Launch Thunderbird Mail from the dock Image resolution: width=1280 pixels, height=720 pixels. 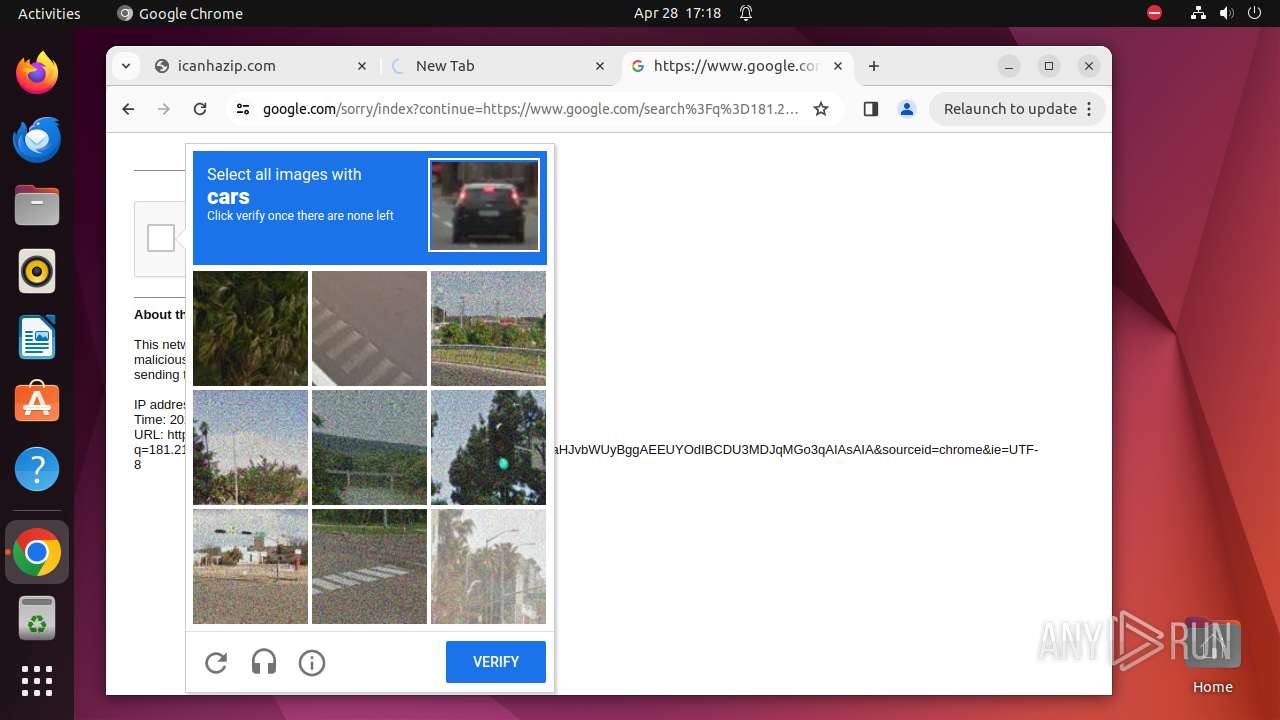click(37, 139)
